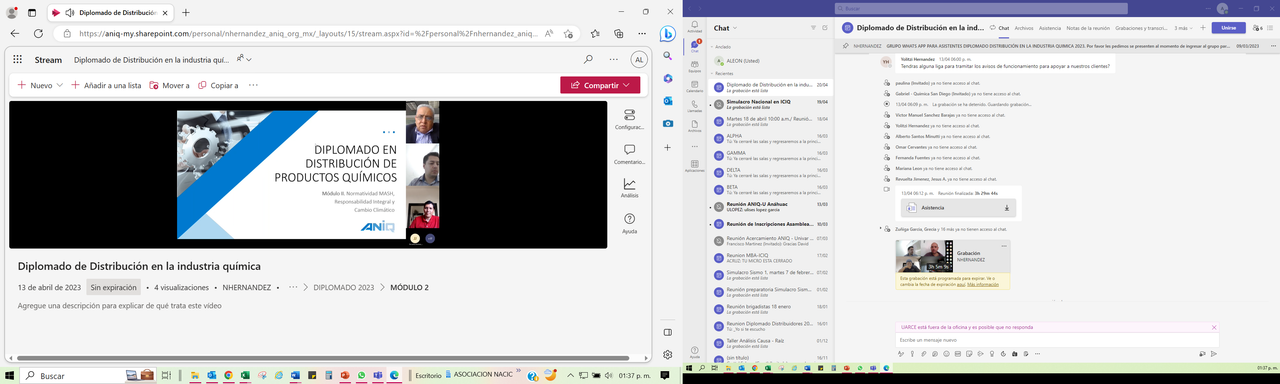
Task: Click Copiar a in Stream toolbar
Action: (x=218, y=85)
